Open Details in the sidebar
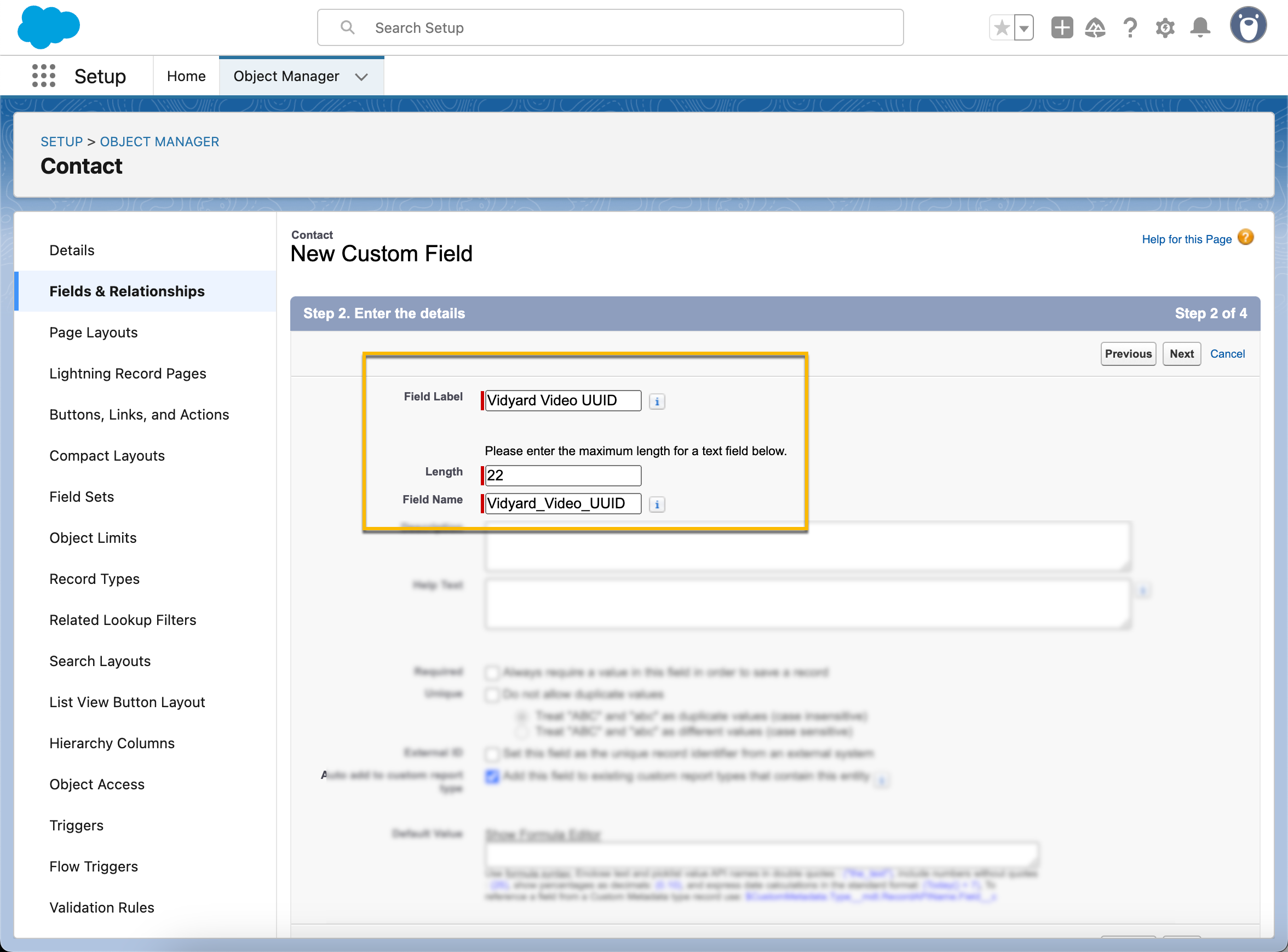The image size is (1288, 952). tap(145, 250)
